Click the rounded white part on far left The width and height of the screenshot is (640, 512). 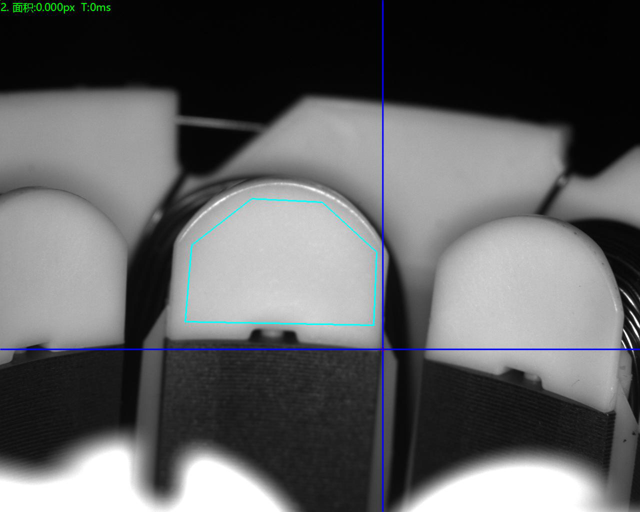(x=55, y=260)
